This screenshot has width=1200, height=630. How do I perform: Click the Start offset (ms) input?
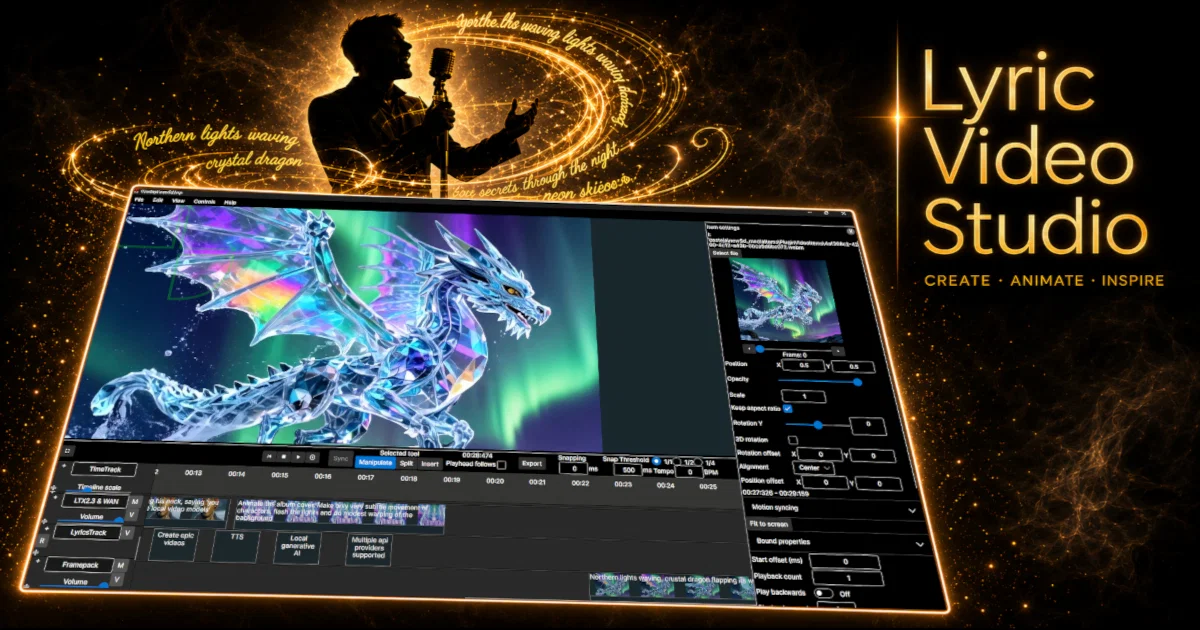coord(845,562)
